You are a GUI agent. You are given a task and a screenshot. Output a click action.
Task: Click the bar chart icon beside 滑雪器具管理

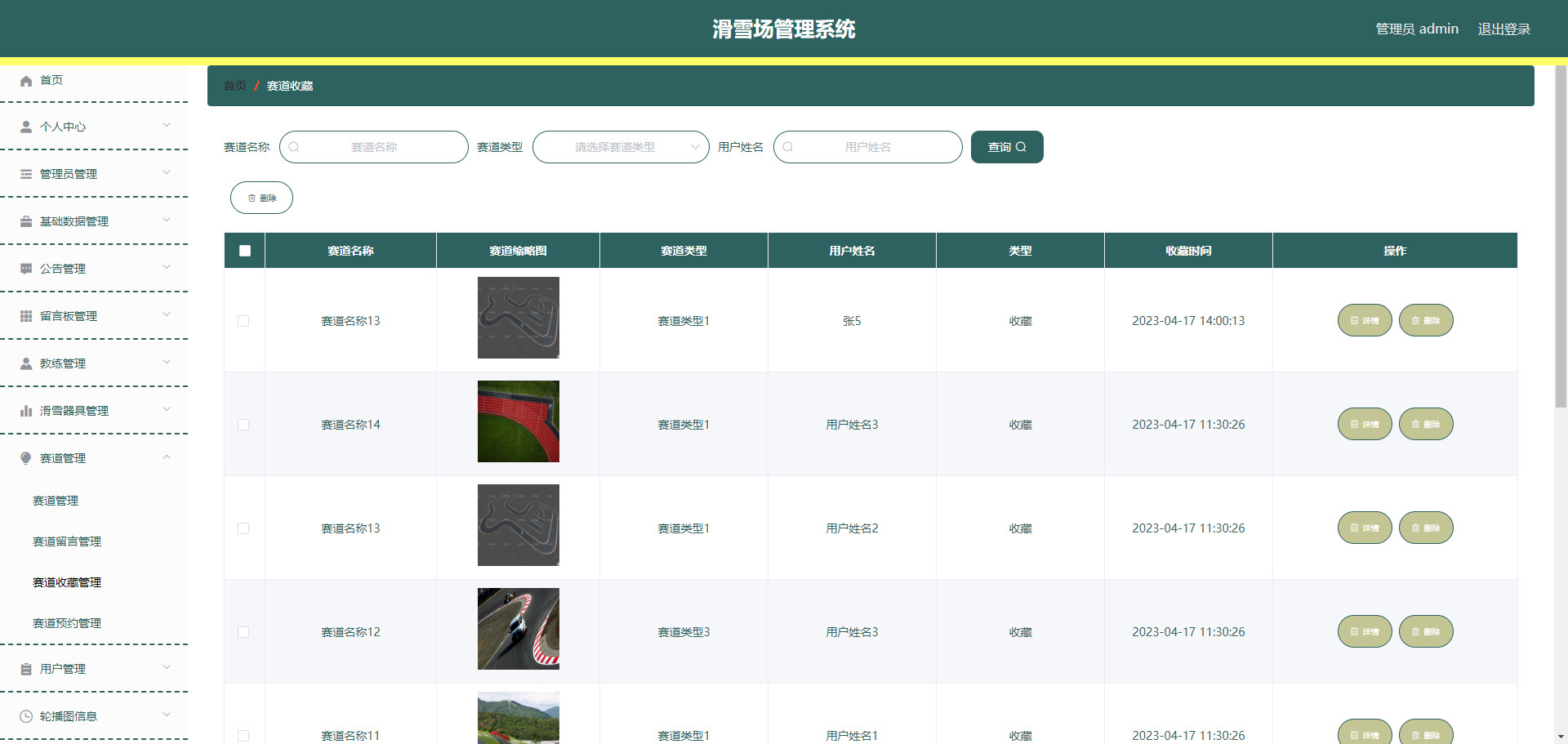coord(26,412)
